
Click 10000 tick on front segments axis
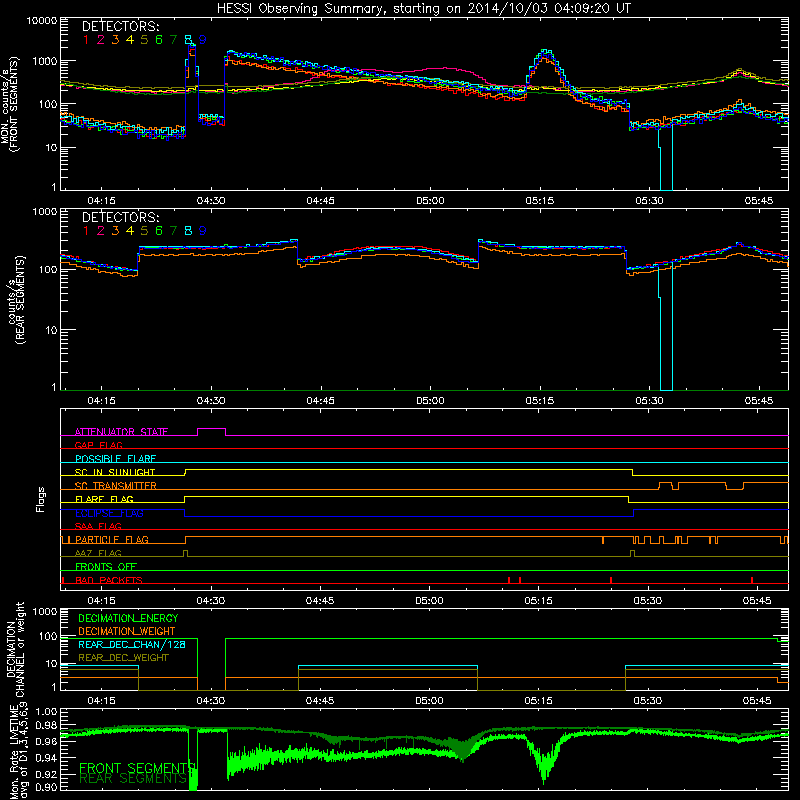pyautogui.click(x=41, y=20)
